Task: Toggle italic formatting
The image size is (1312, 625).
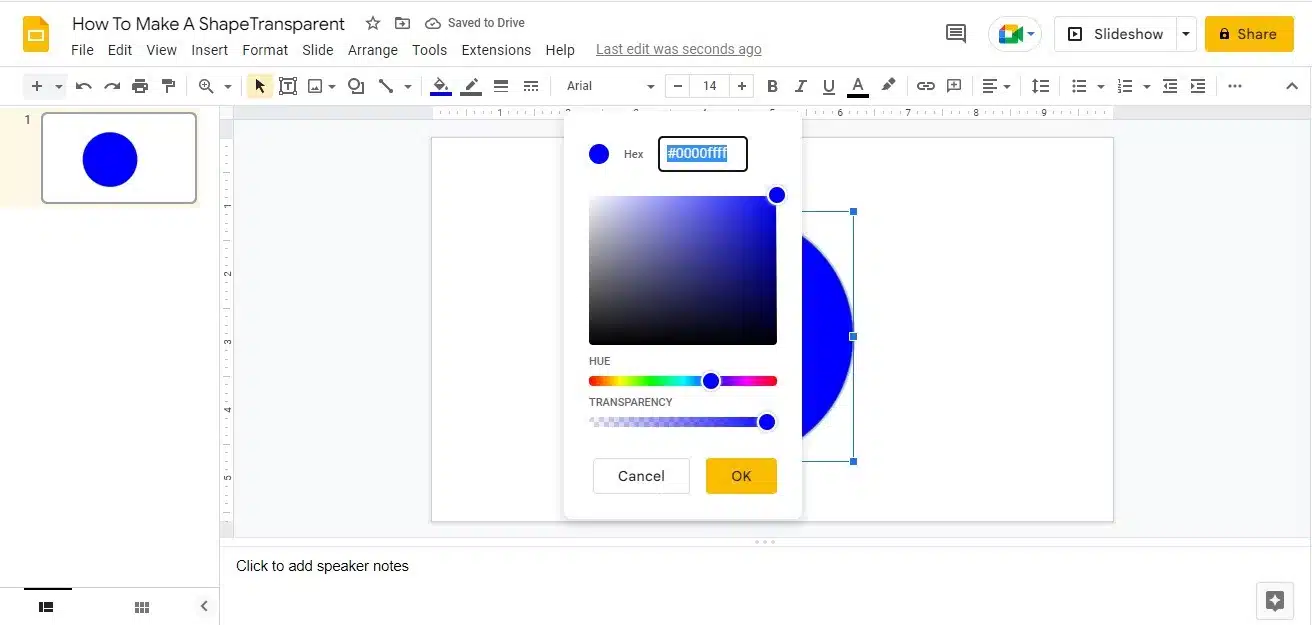Action: 800,86
